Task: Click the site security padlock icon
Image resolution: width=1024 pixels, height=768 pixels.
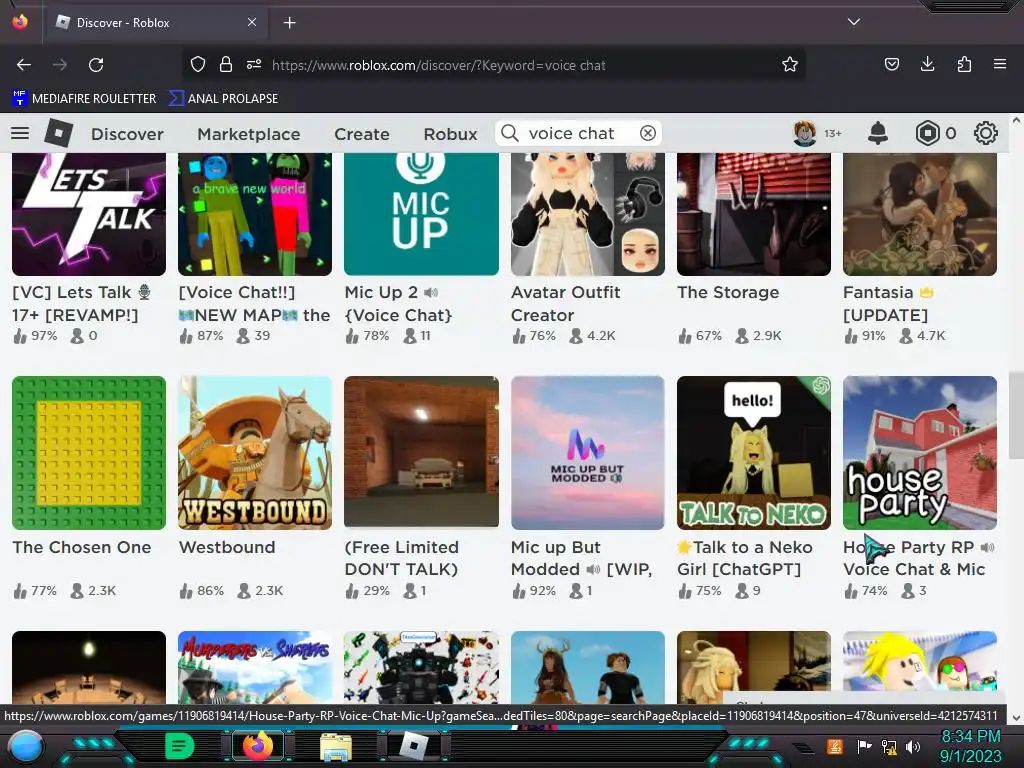Action: [226, 64]
